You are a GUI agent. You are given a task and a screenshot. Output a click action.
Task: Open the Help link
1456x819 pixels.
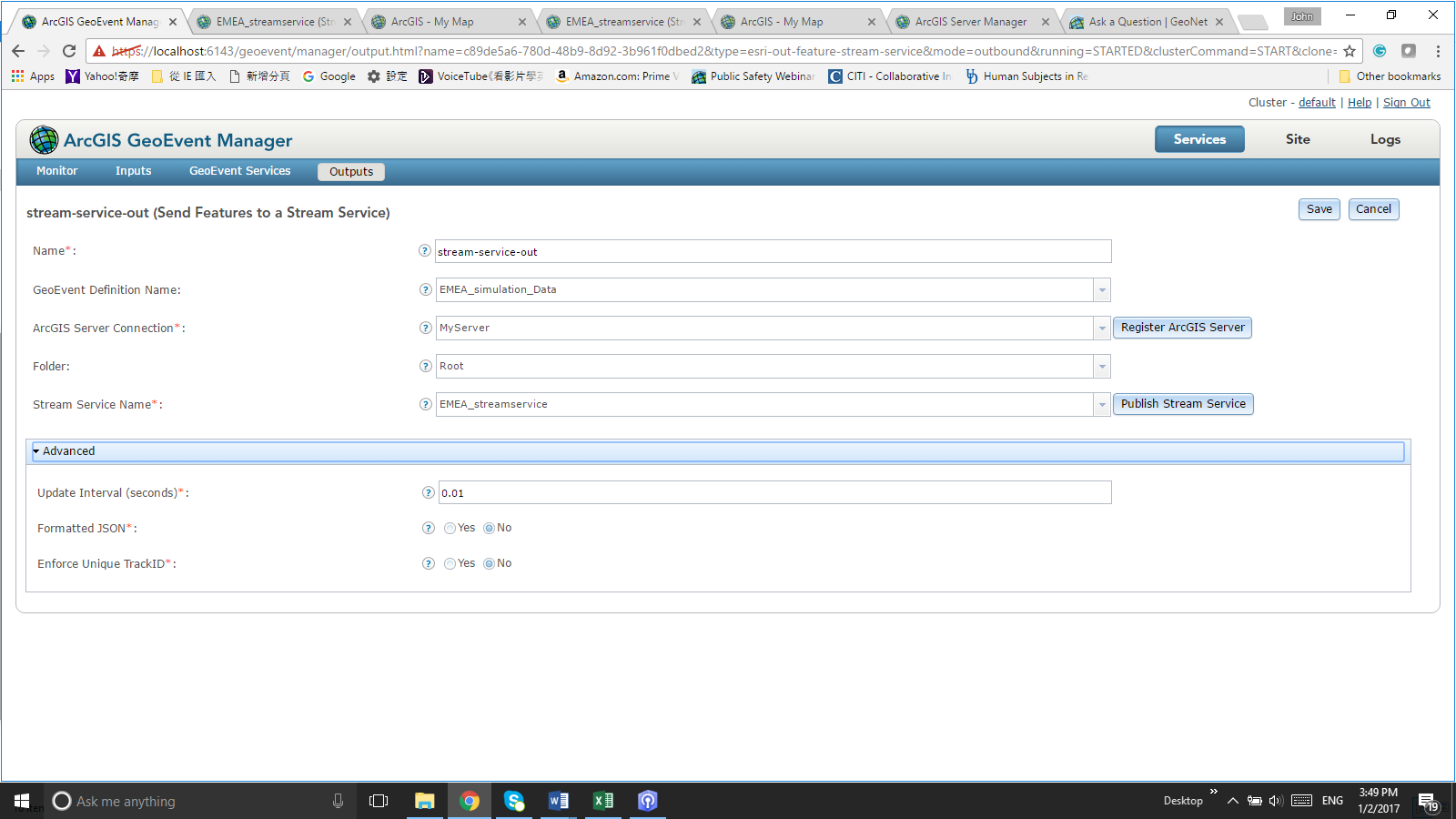point(1360,103)
